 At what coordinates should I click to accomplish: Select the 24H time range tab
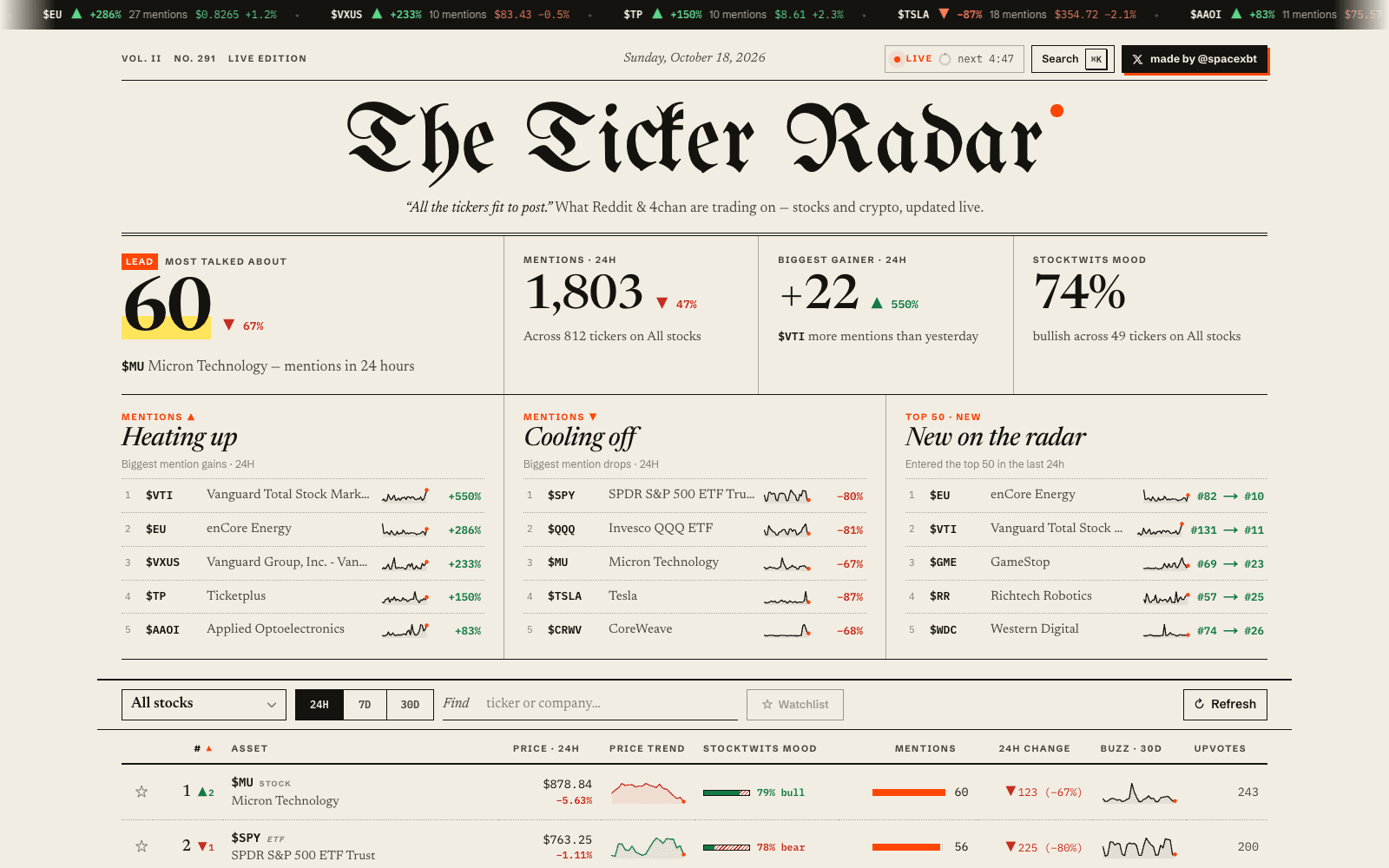pyautogui.click(x=319, y=705)
